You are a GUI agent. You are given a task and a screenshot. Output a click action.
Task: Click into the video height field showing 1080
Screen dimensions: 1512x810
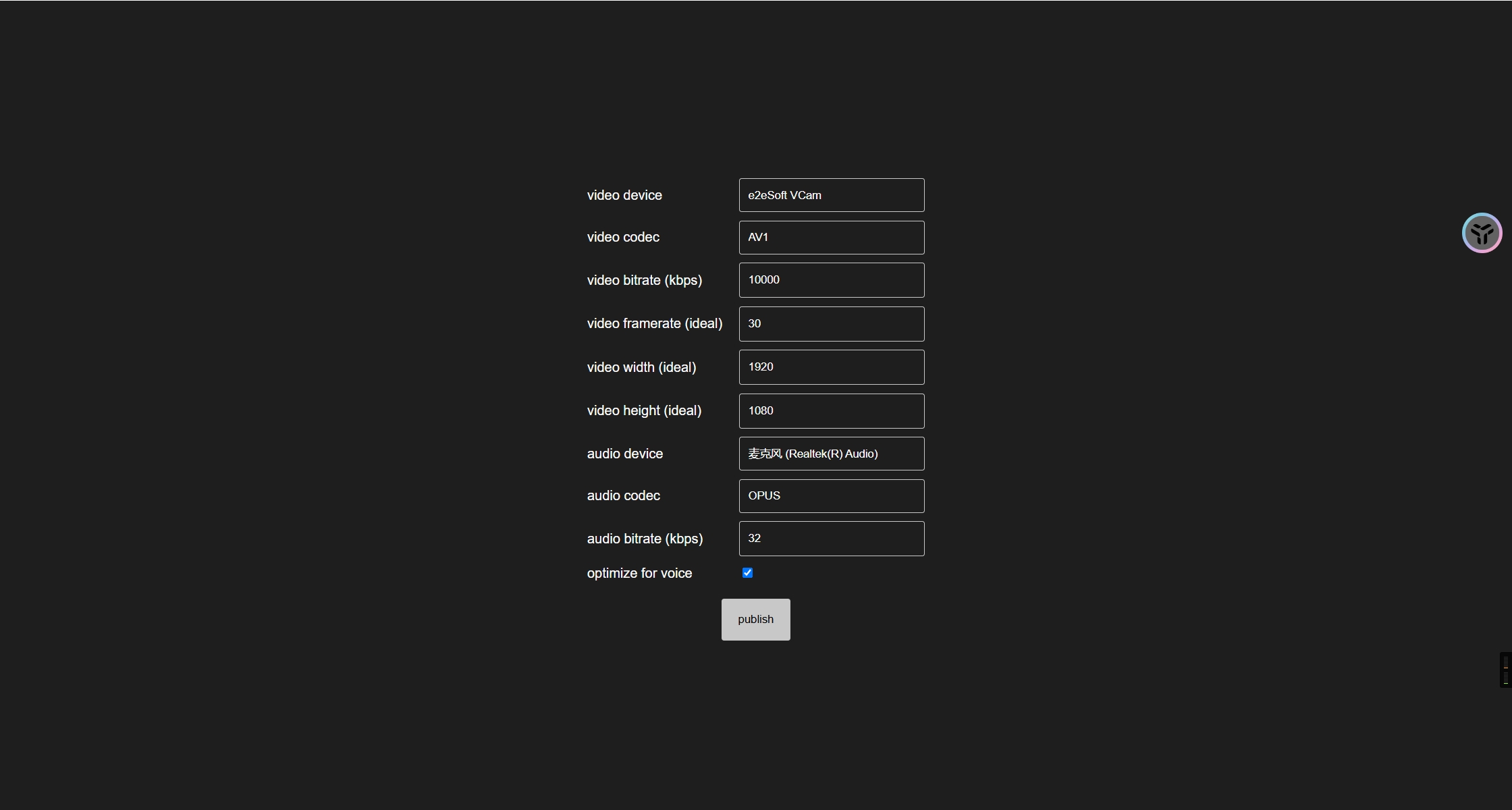point(832,411)
